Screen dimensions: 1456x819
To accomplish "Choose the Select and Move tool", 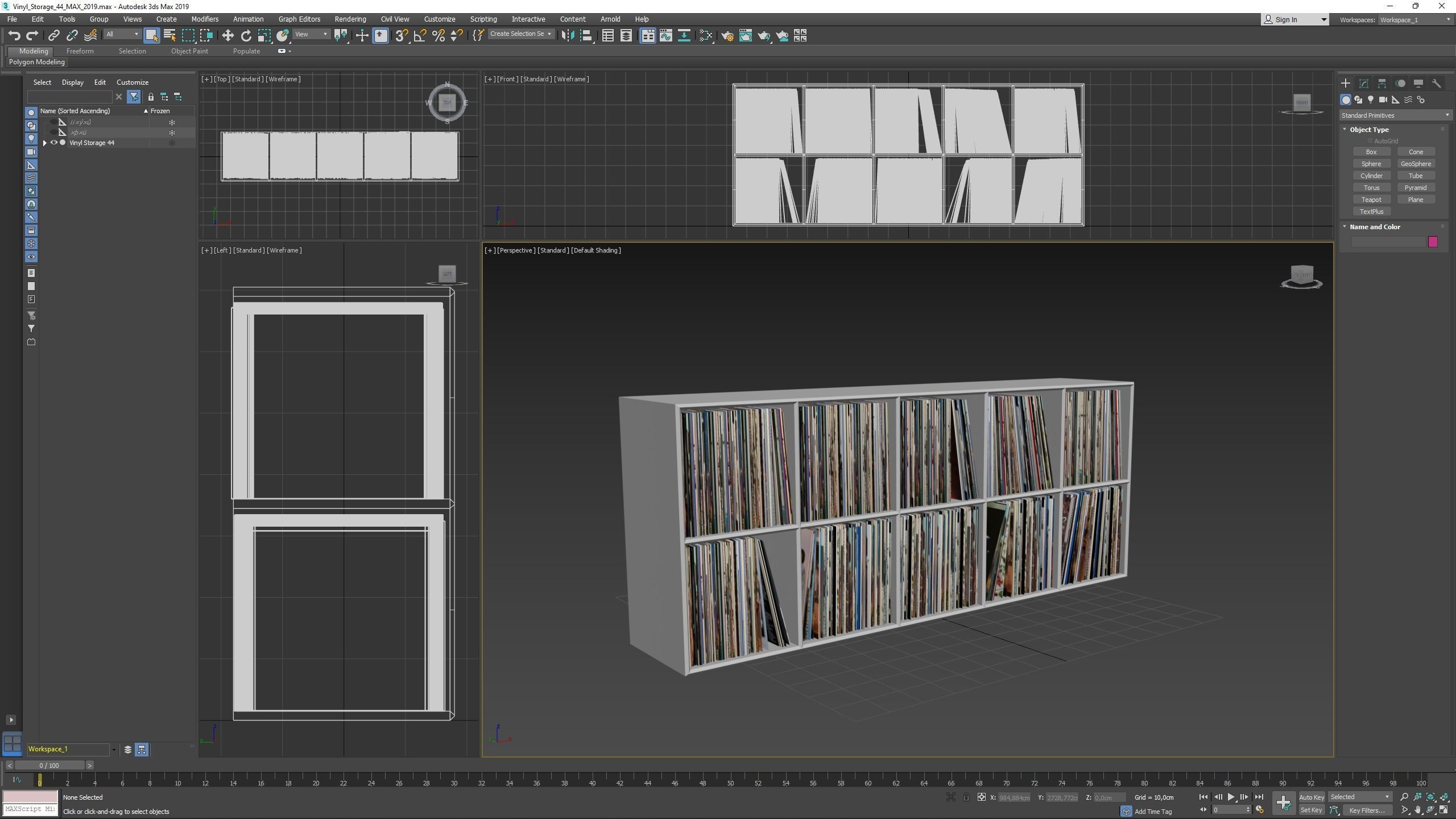I will click(227, 36).
